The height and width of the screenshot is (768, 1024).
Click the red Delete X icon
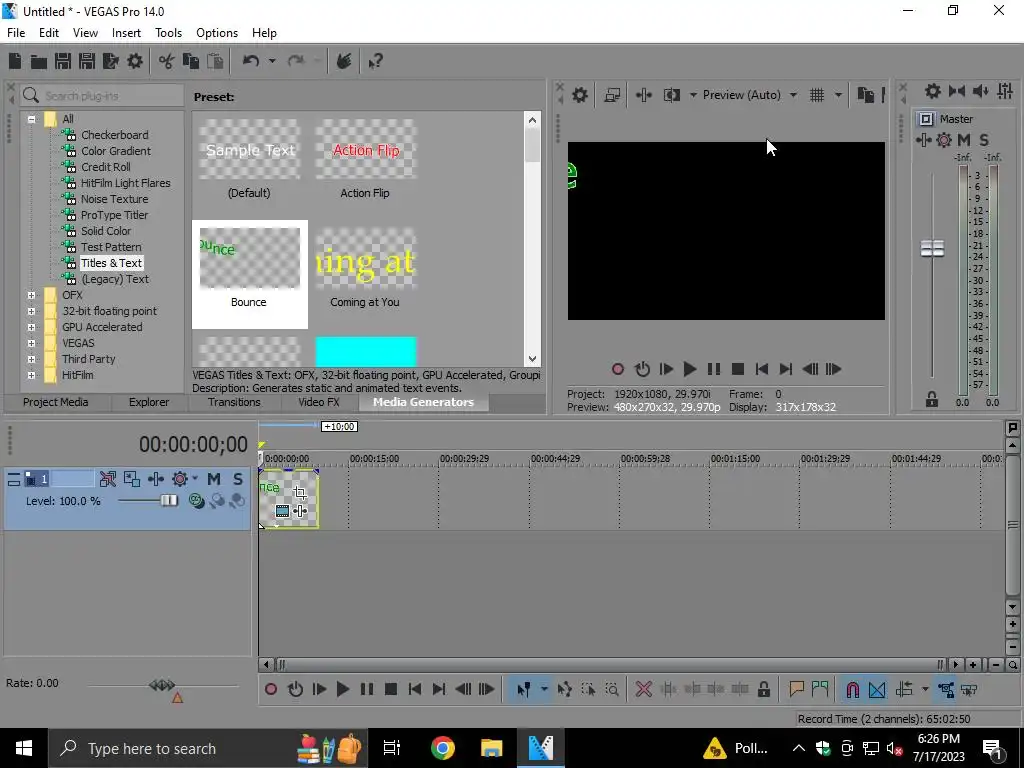[643, 690]
